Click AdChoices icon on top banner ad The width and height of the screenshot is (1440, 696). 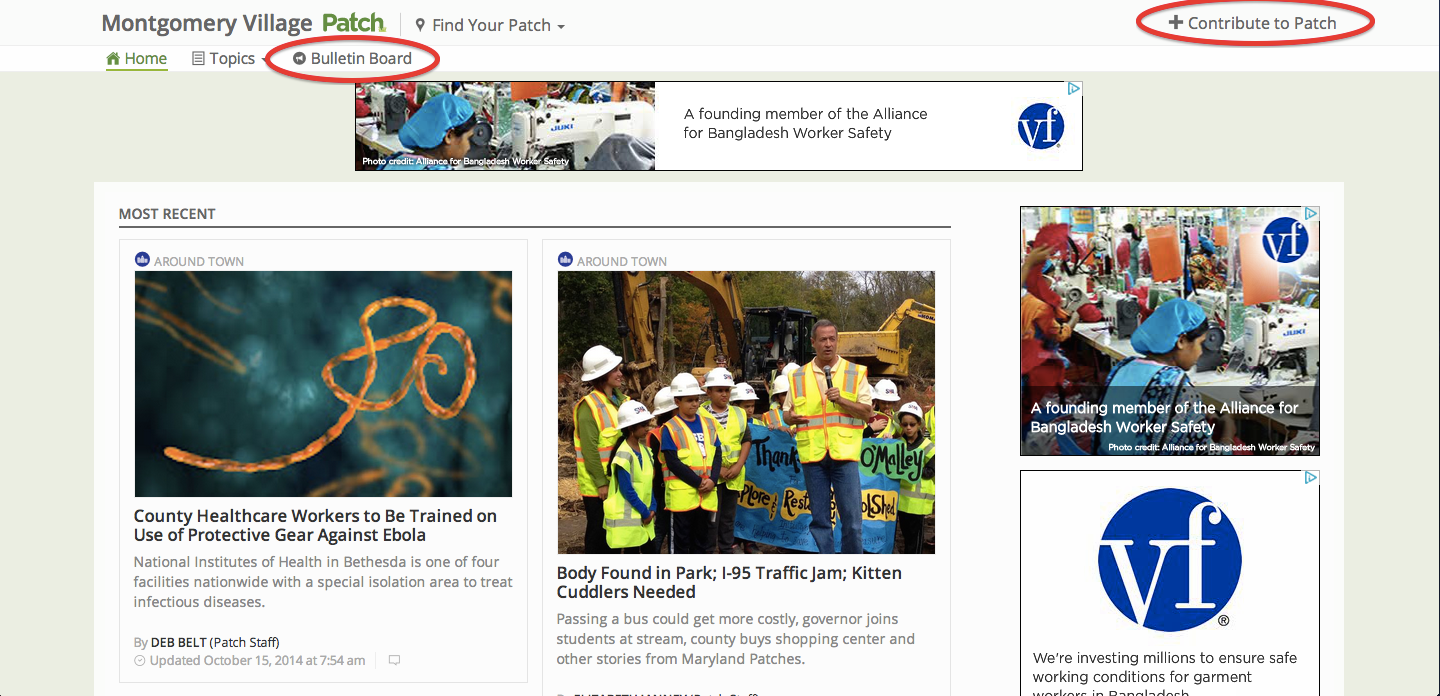(1074, 89)
